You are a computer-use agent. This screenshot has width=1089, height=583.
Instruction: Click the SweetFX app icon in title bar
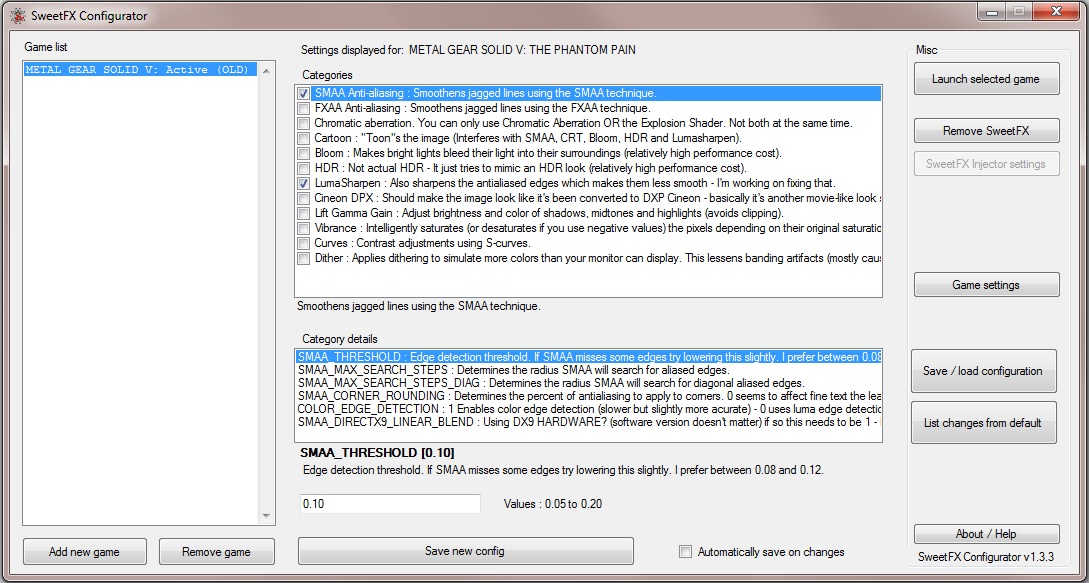(17, 15)
